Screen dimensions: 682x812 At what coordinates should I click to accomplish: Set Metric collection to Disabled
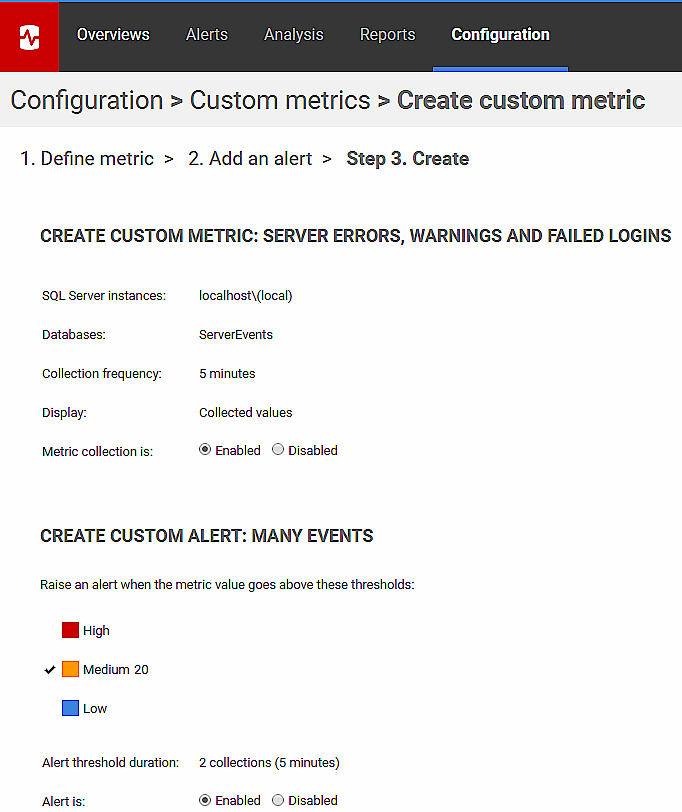point(278,450)
